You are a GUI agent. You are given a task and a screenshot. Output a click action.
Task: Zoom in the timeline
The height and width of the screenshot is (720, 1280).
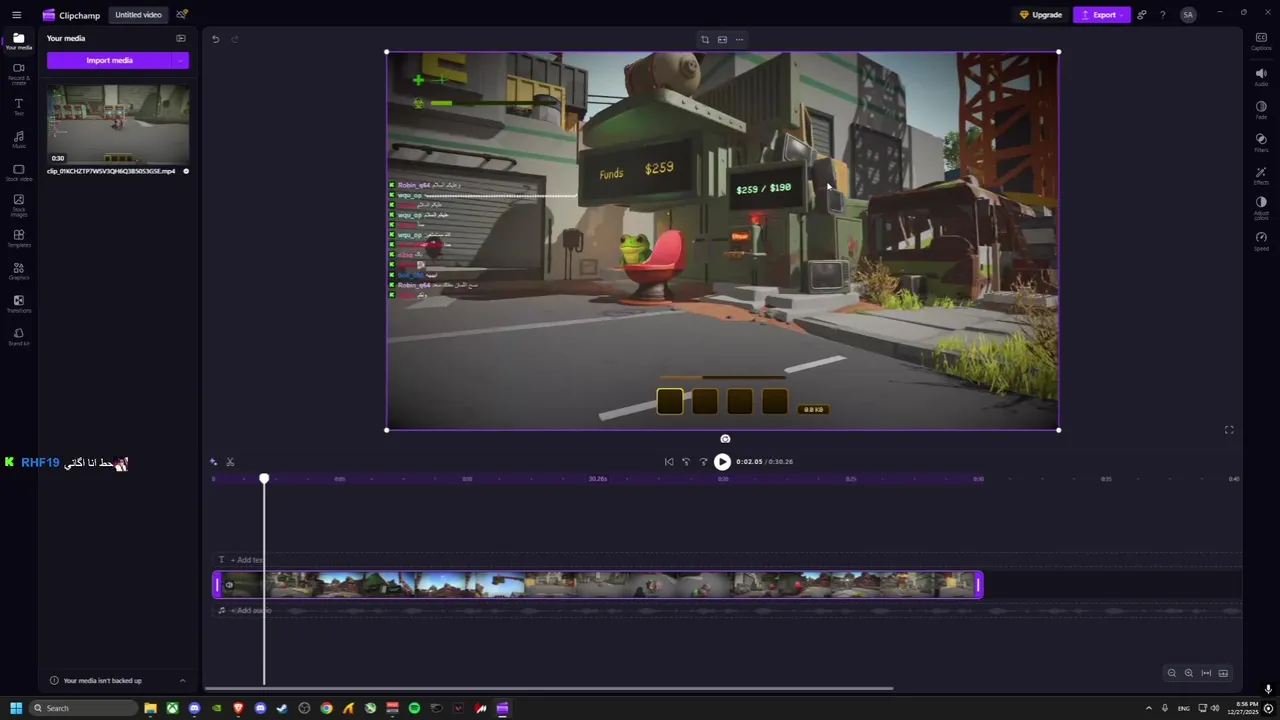(x=1188, y=673)
